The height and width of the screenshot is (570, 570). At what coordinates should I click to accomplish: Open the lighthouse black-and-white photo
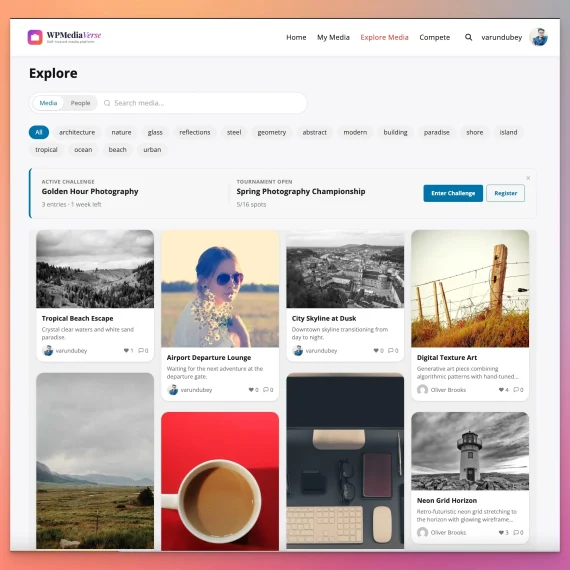tap(470, 451)
